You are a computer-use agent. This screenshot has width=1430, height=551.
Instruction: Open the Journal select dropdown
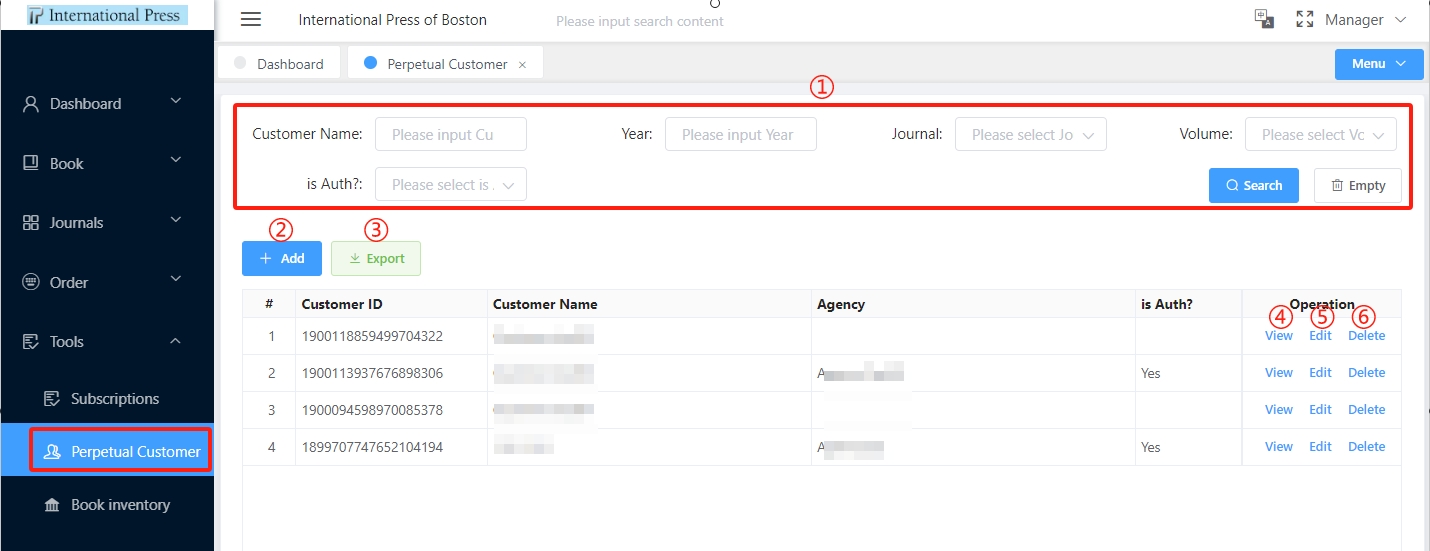pos(1030,134)
